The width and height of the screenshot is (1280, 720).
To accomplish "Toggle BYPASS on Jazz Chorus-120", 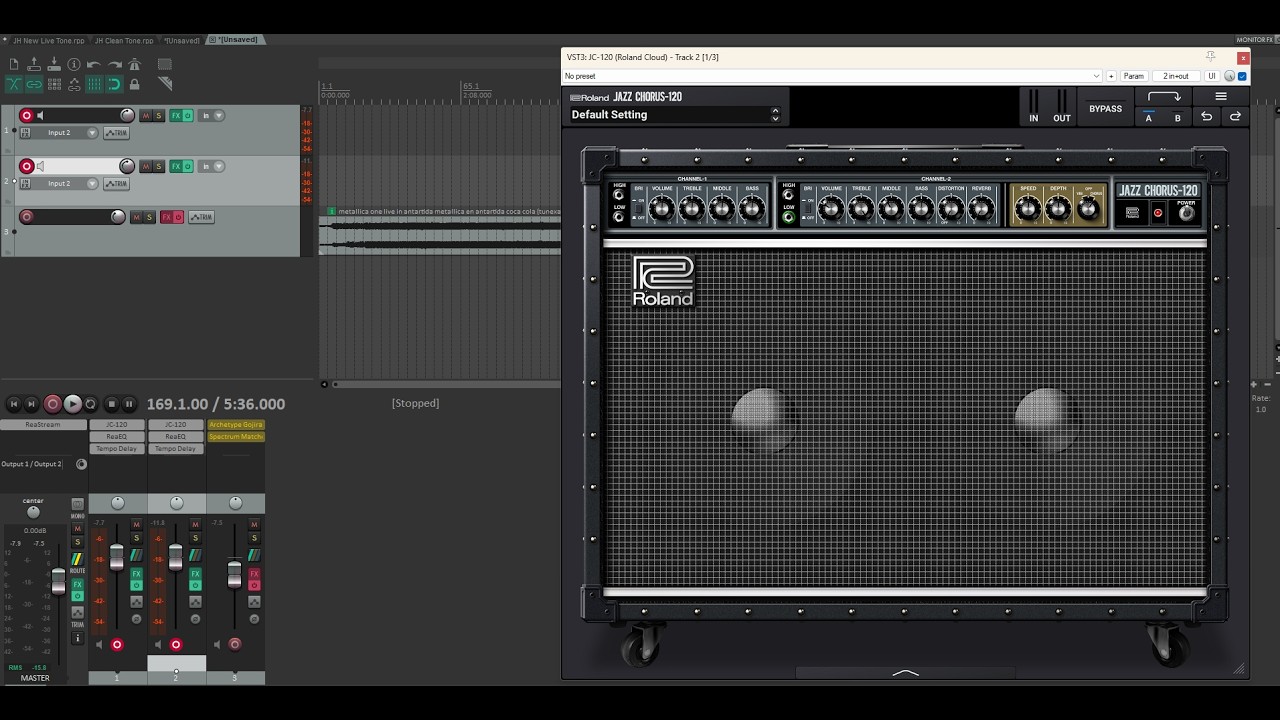I will click(x=1105, y=109).
